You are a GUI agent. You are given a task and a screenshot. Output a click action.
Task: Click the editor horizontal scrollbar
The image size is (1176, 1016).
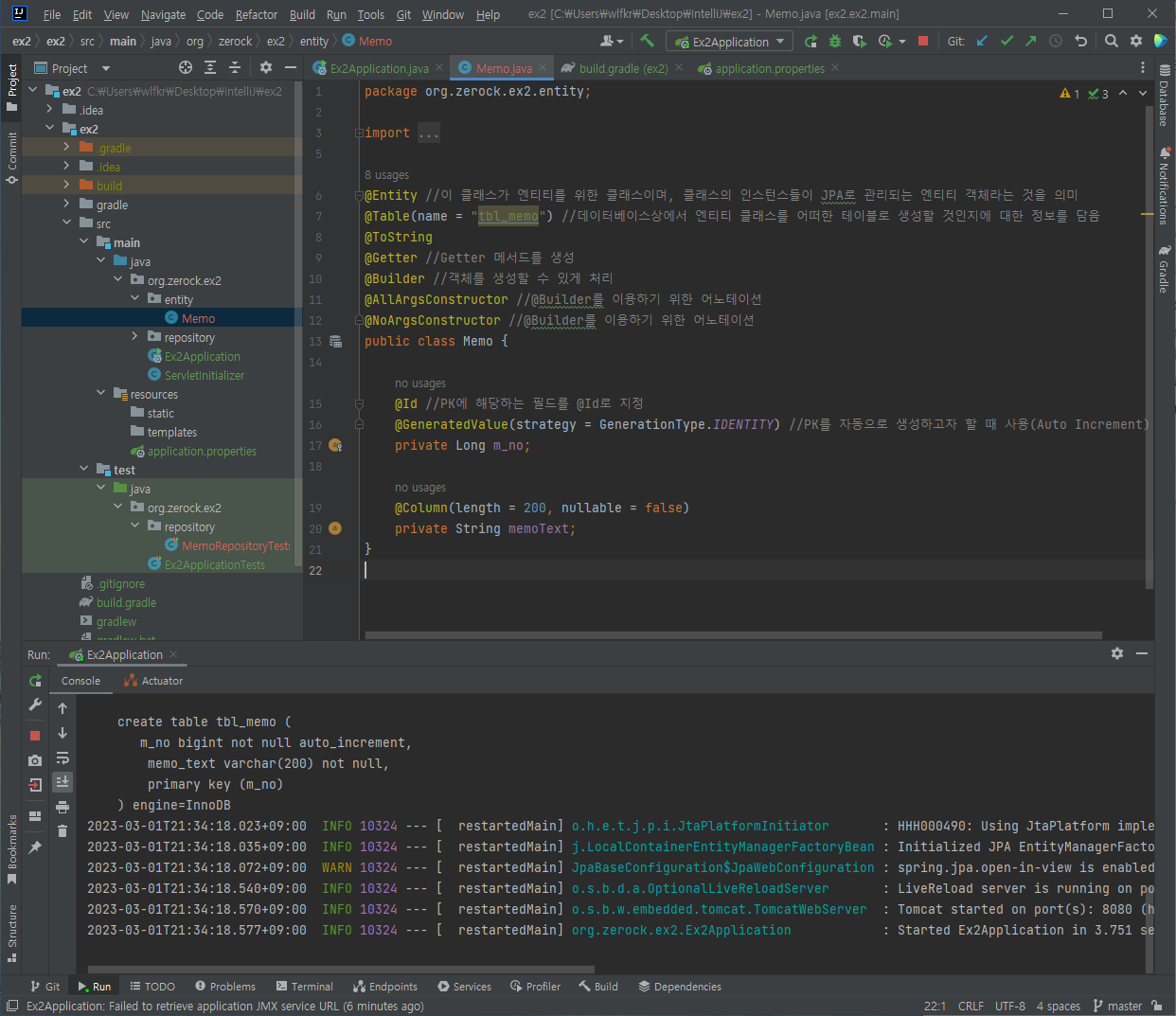click(x=734, y=635)
